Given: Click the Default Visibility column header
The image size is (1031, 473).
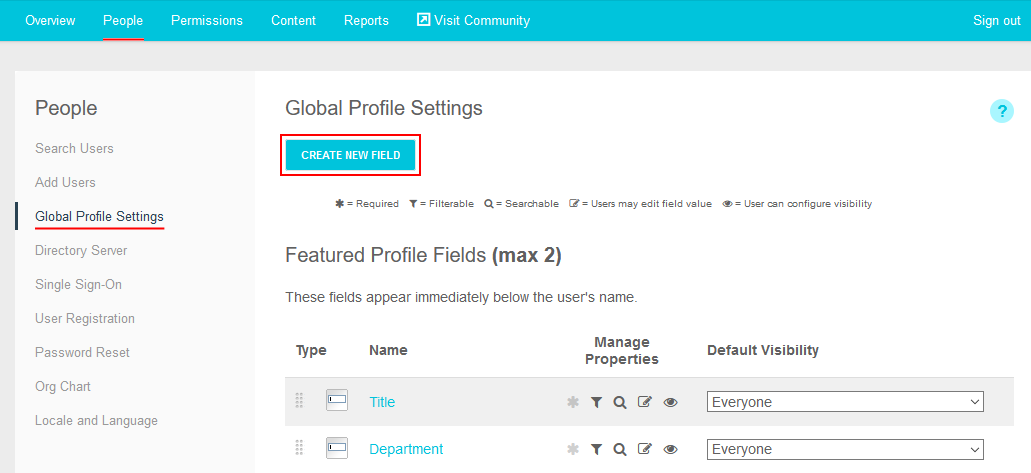Looking at the screenshot, I should 763,351.
